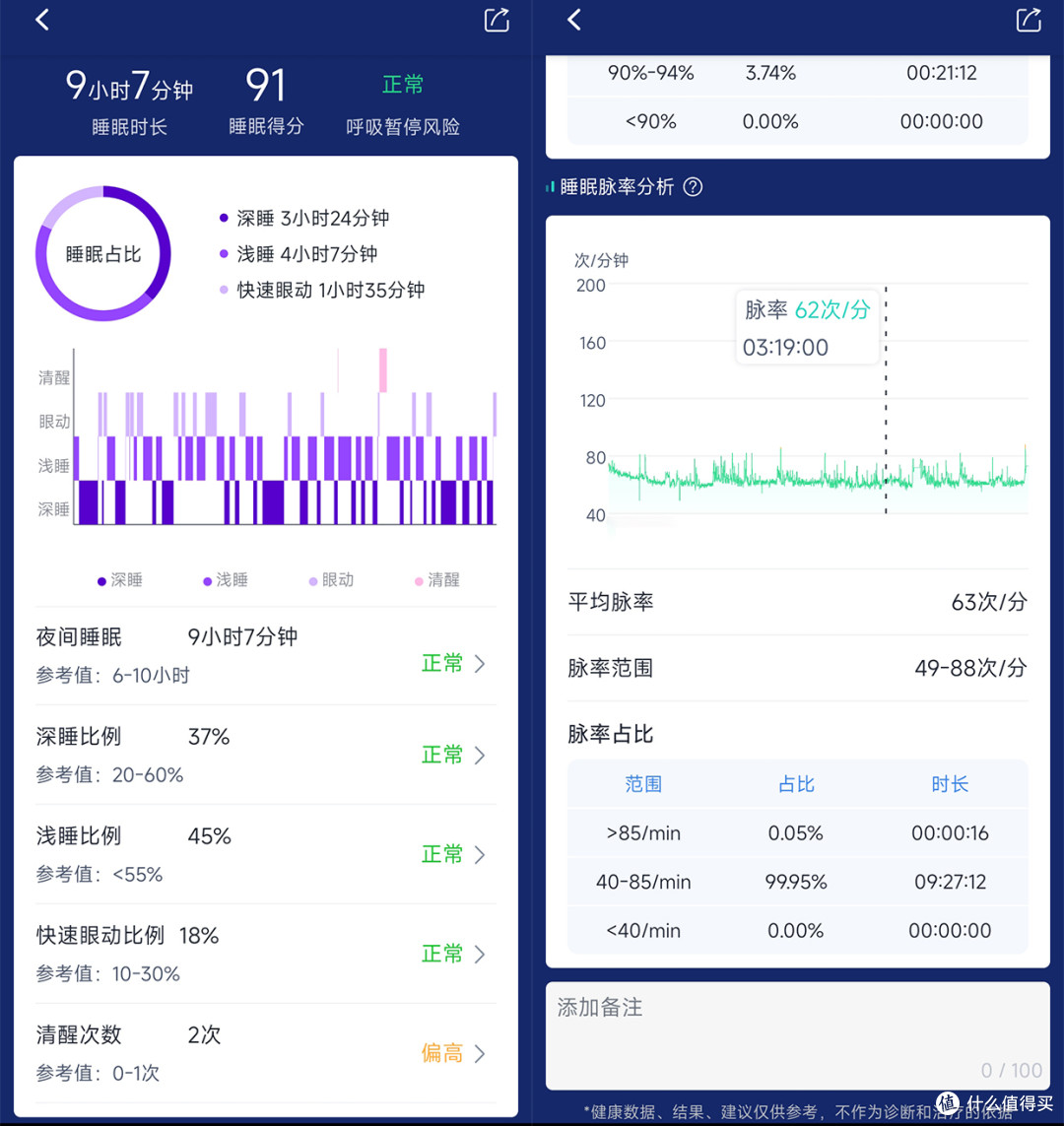Viewport: 1064px width, 1126px height.
Task: Tap the 添加备注 note input field
Action: [x=798, y=1036]
